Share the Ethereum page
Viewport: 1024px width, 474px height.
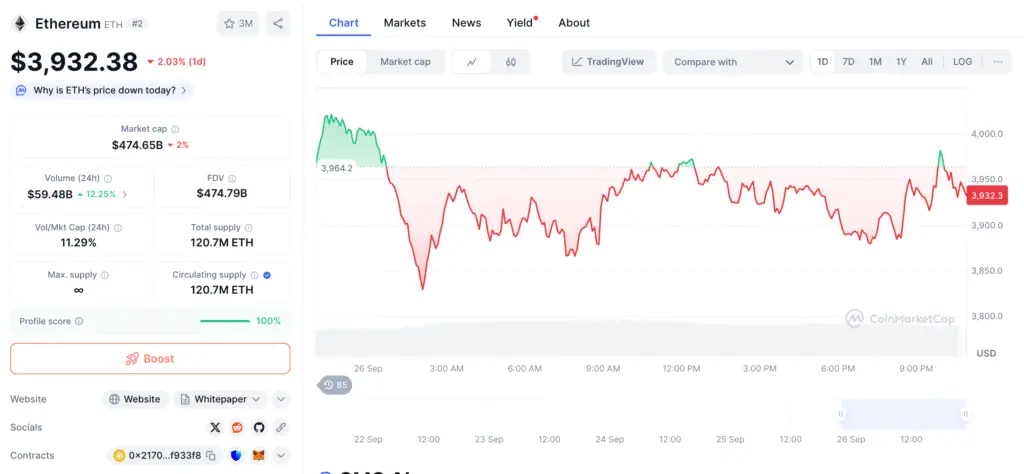tap(278, 24)
